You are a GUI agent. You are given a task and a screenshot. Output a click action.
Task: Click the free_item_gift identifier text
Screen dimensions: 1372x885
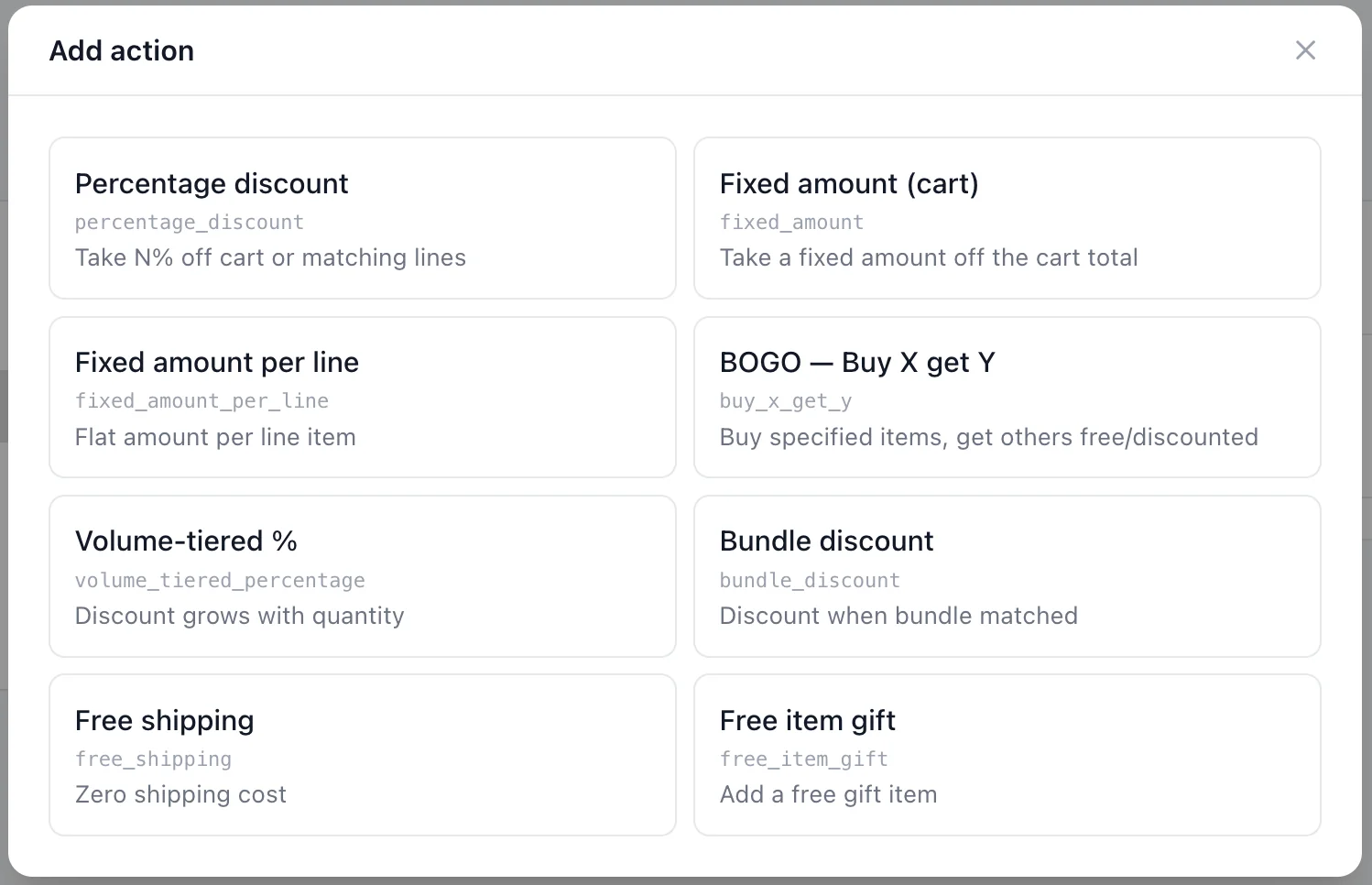(803, 759)
